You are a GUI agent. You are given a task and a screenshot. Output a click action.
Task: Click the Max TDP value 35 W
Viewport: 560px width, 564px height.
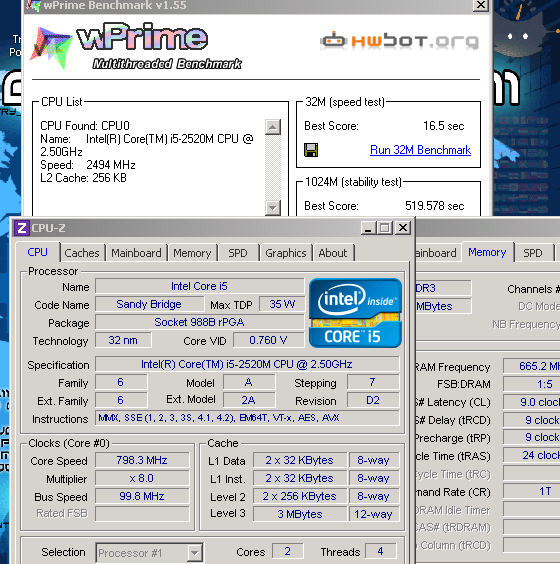282,304
